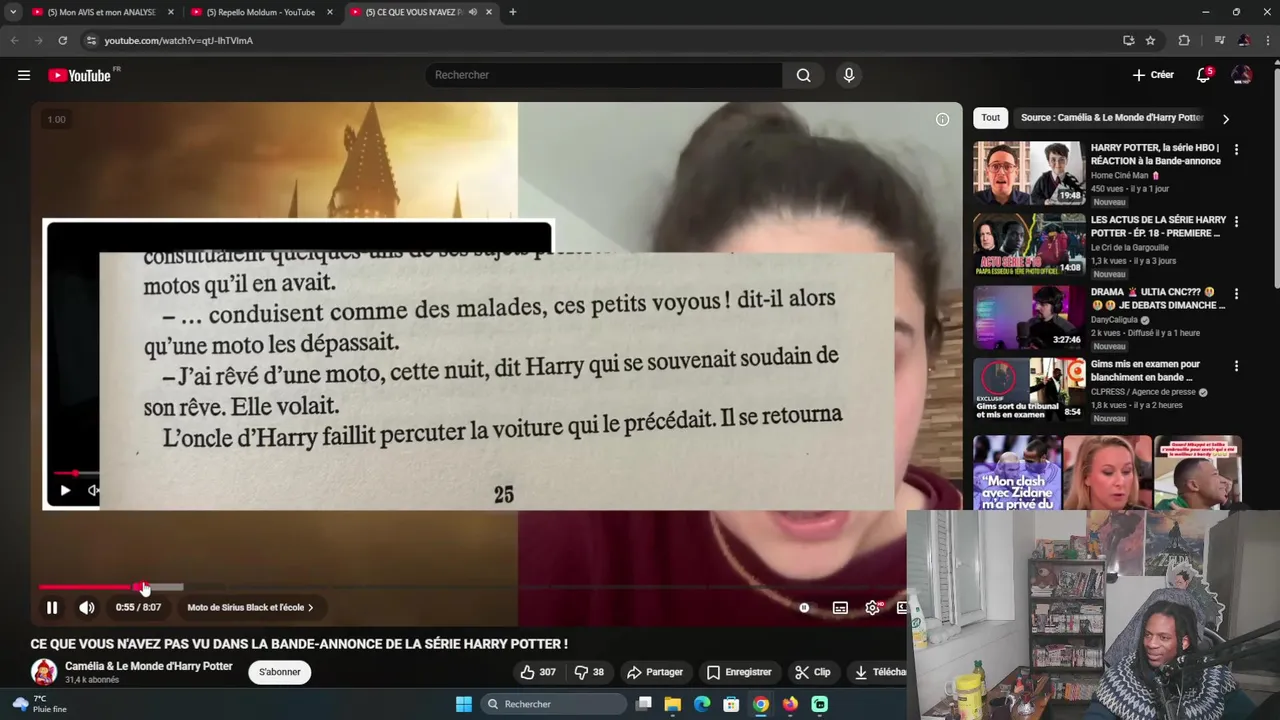
Task: Show more filter chips with right chevron
Action: [x=1226, y=119]
